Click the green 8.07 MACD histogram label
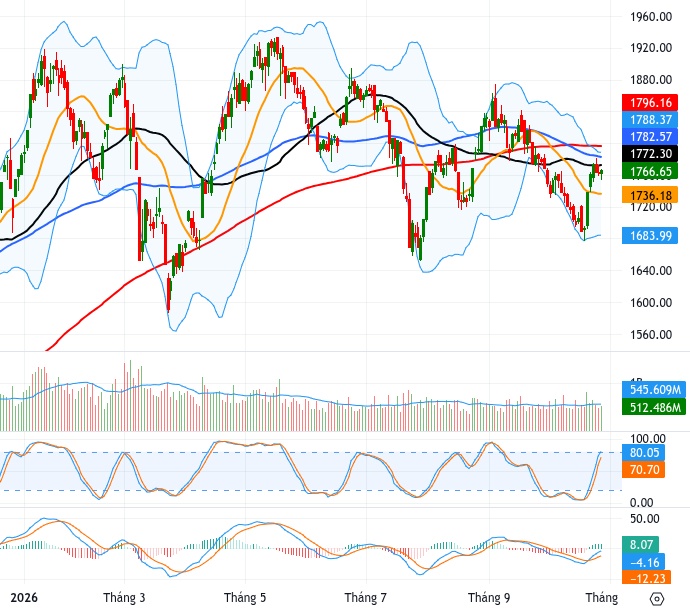 point(640,545)
